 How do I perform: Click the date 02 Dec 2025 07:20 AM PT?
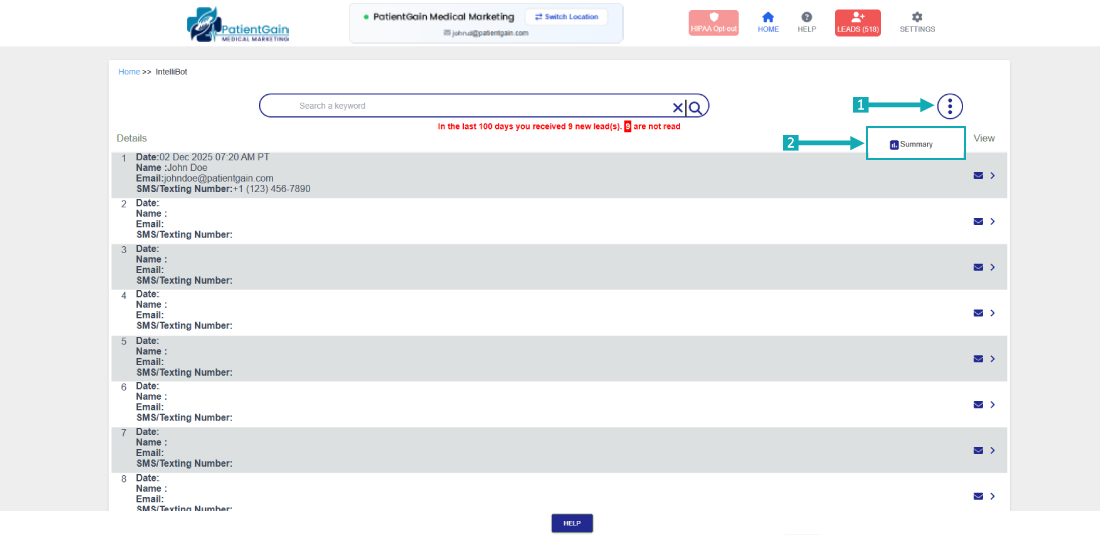215,157
